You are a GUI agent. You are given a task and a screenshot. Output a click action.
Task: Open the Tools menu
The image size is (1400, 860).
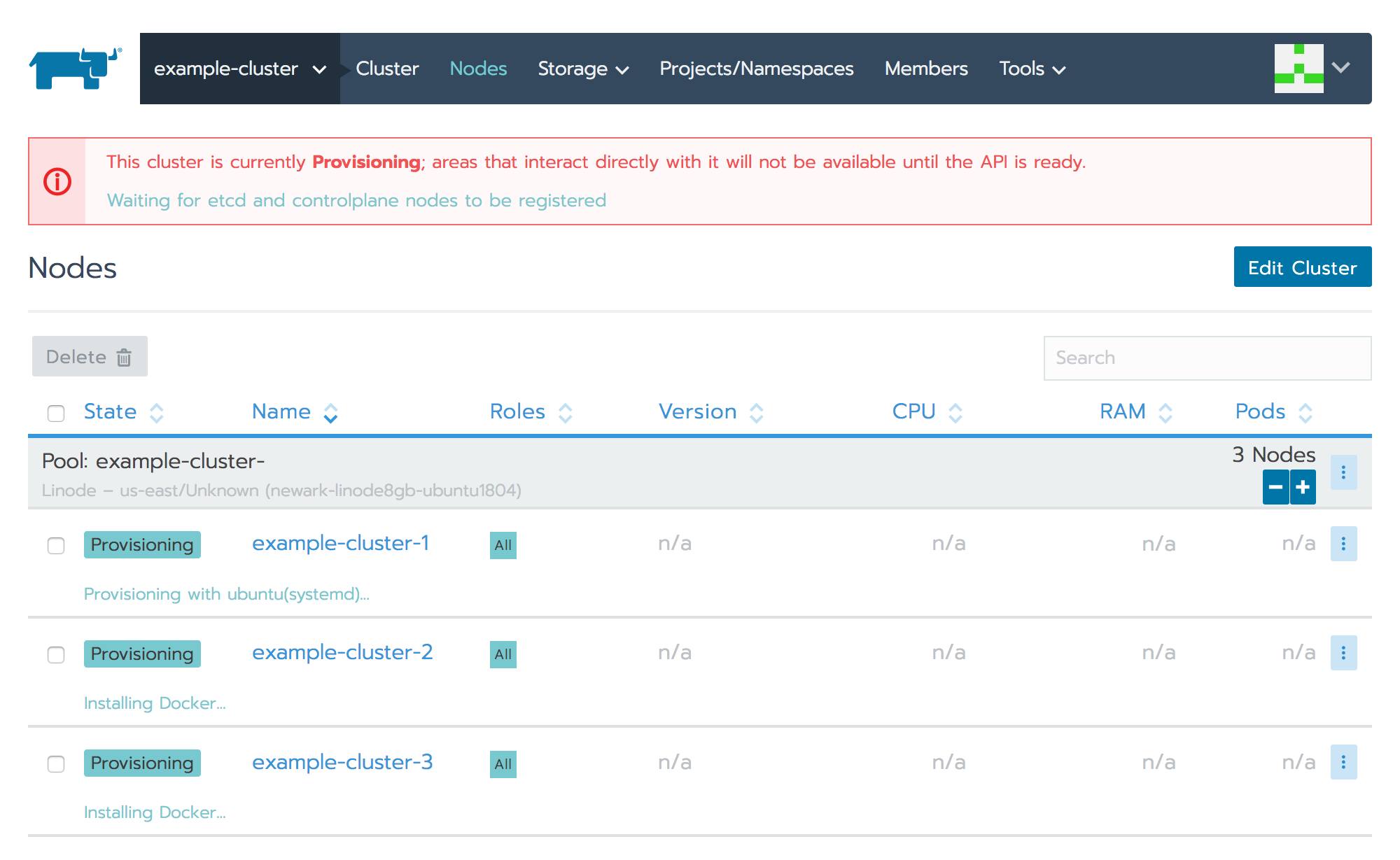[1032, 69]
